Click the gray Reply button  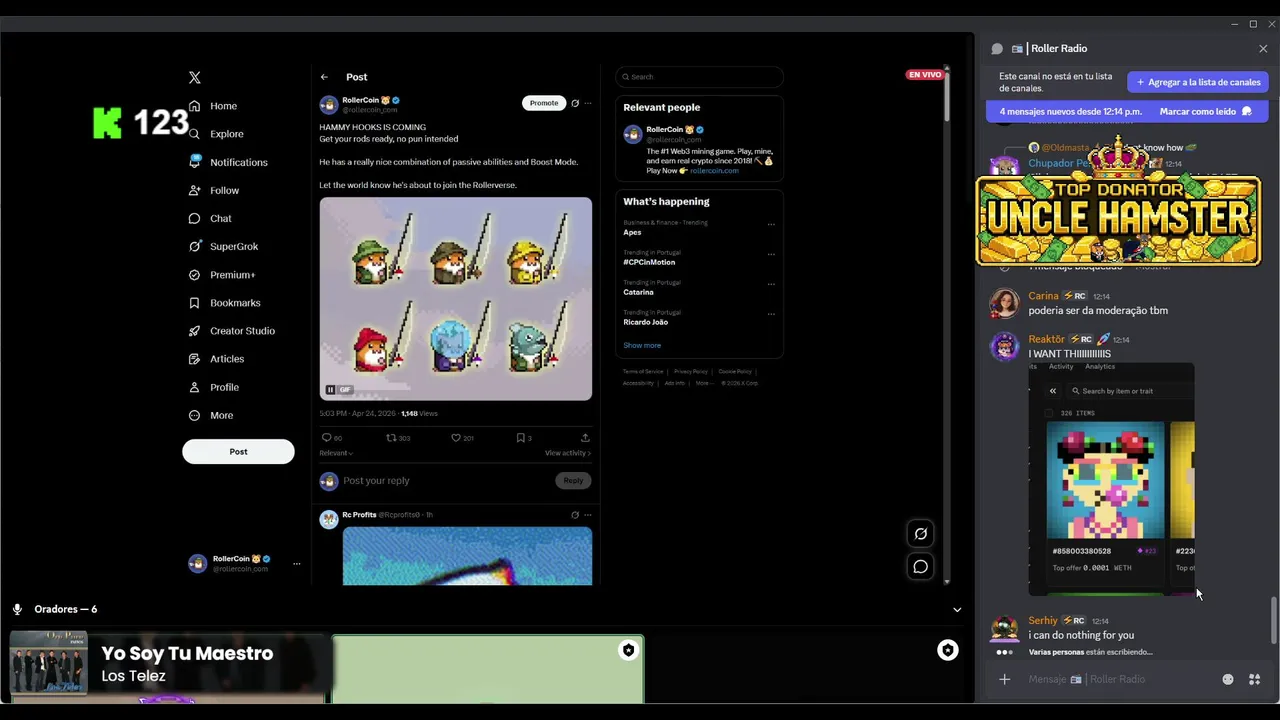point(573,481)
